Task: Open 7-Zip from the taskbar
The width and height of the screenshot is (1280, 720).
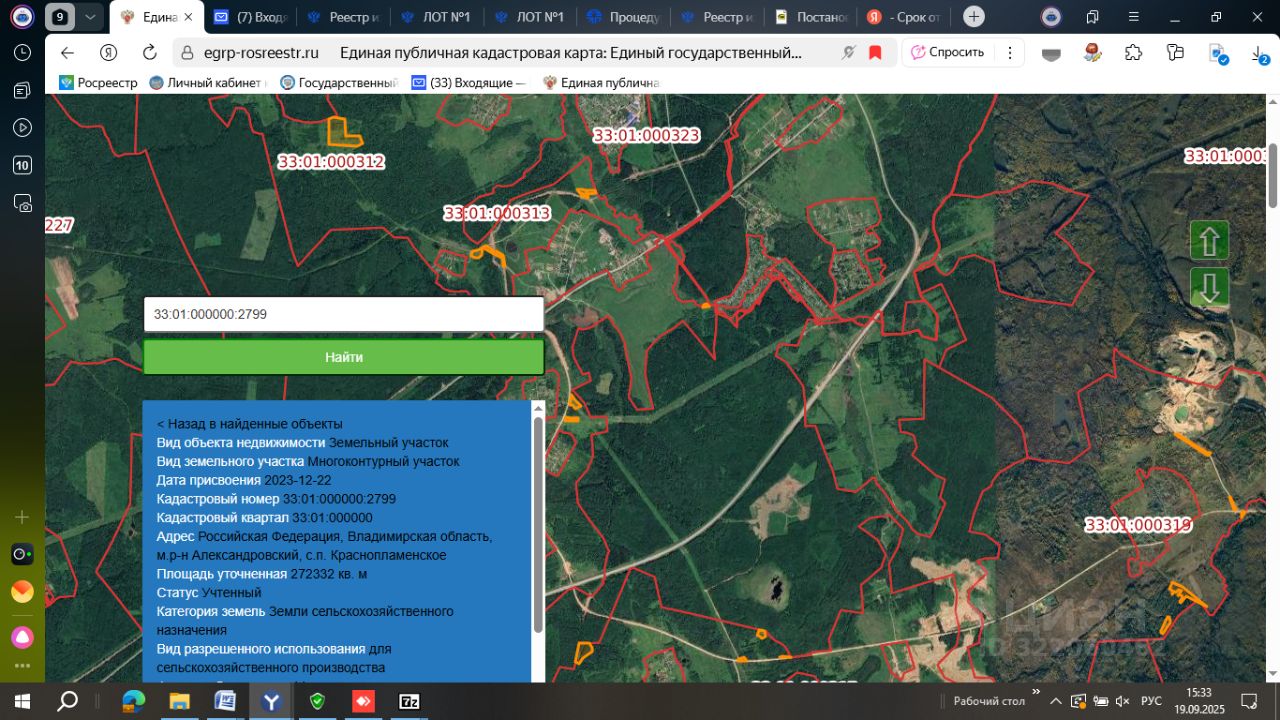Action: point(409,701)
